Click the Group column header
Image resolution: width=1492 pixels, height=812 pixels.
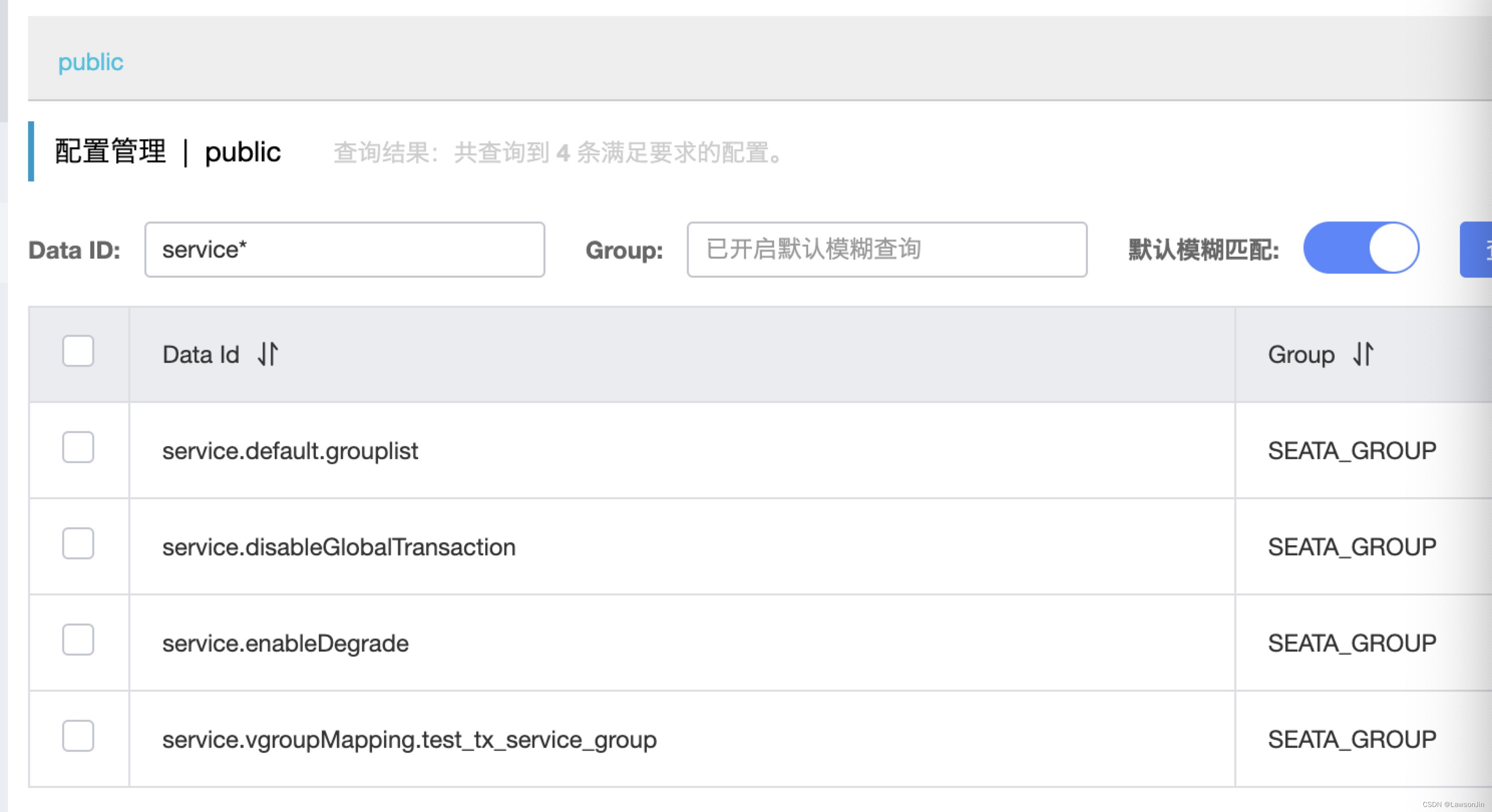coord(1301,354)
